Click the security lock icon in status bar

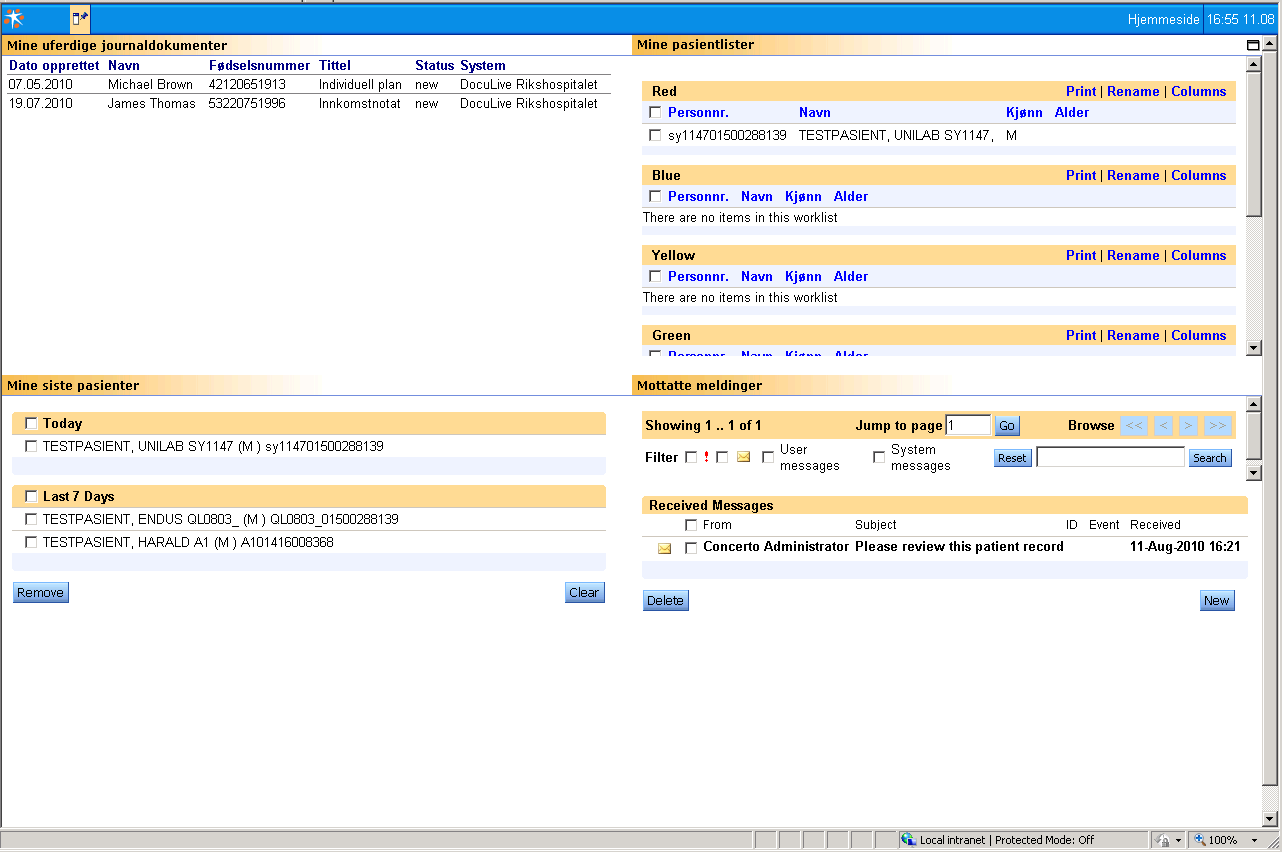pos(1163,840)
